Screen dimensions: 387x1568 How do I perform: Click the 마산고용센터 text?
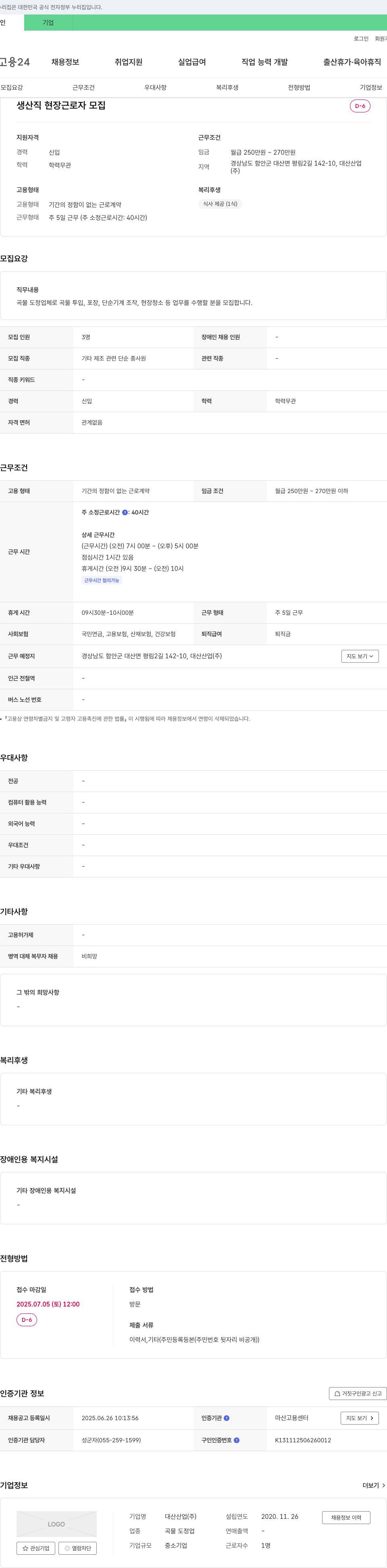pos(291,1418)
